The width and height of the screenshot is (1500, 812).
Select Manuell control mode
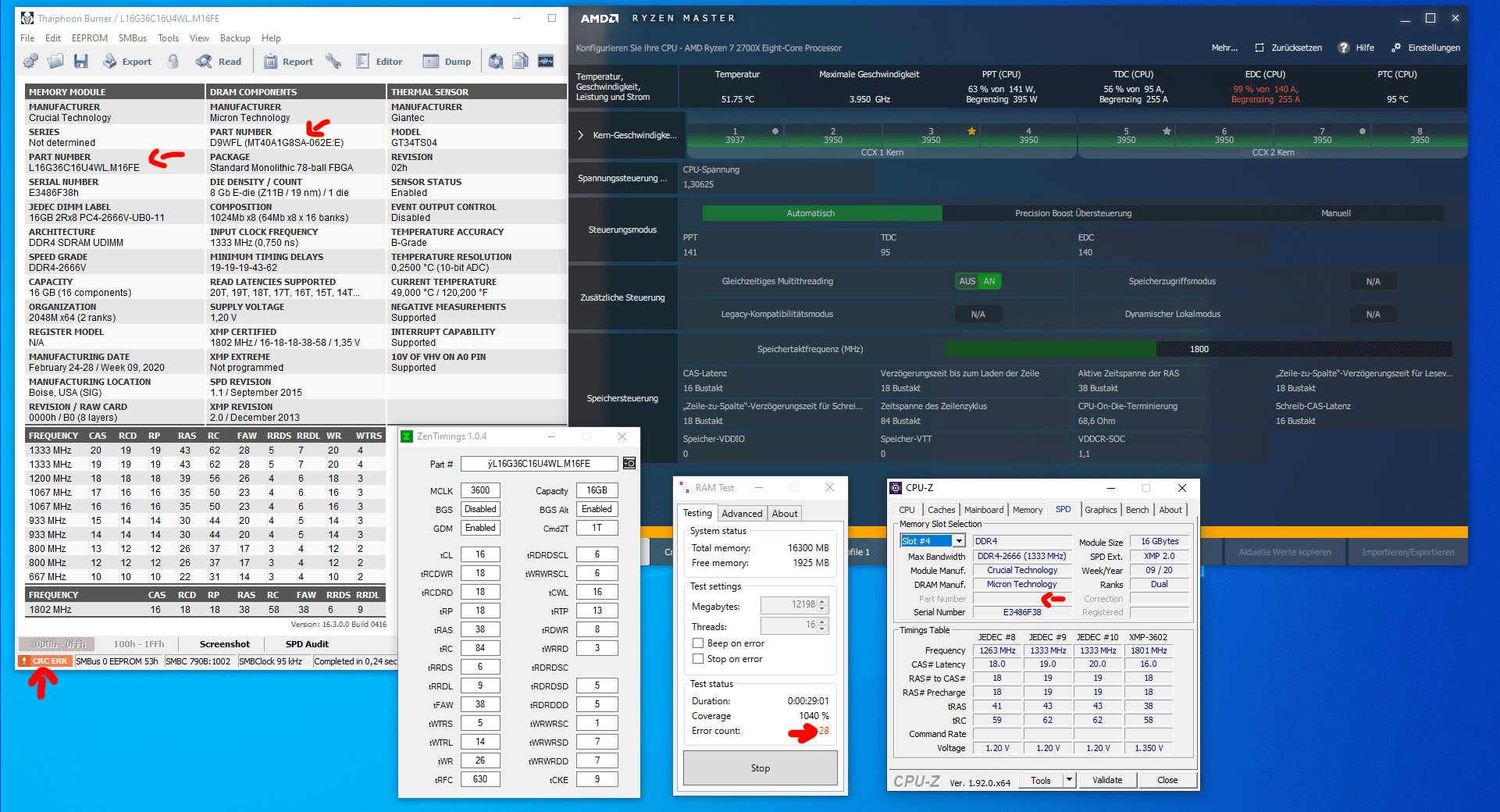click(1335, 213)
